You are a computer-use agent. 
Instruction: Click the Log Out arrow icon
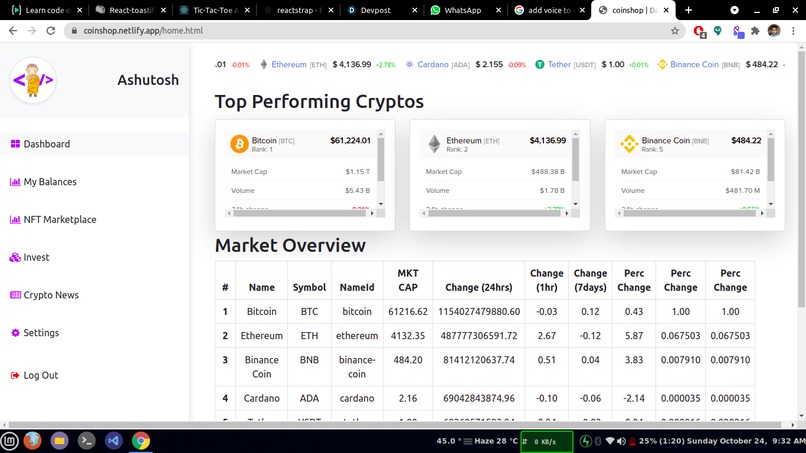(15, 375)
